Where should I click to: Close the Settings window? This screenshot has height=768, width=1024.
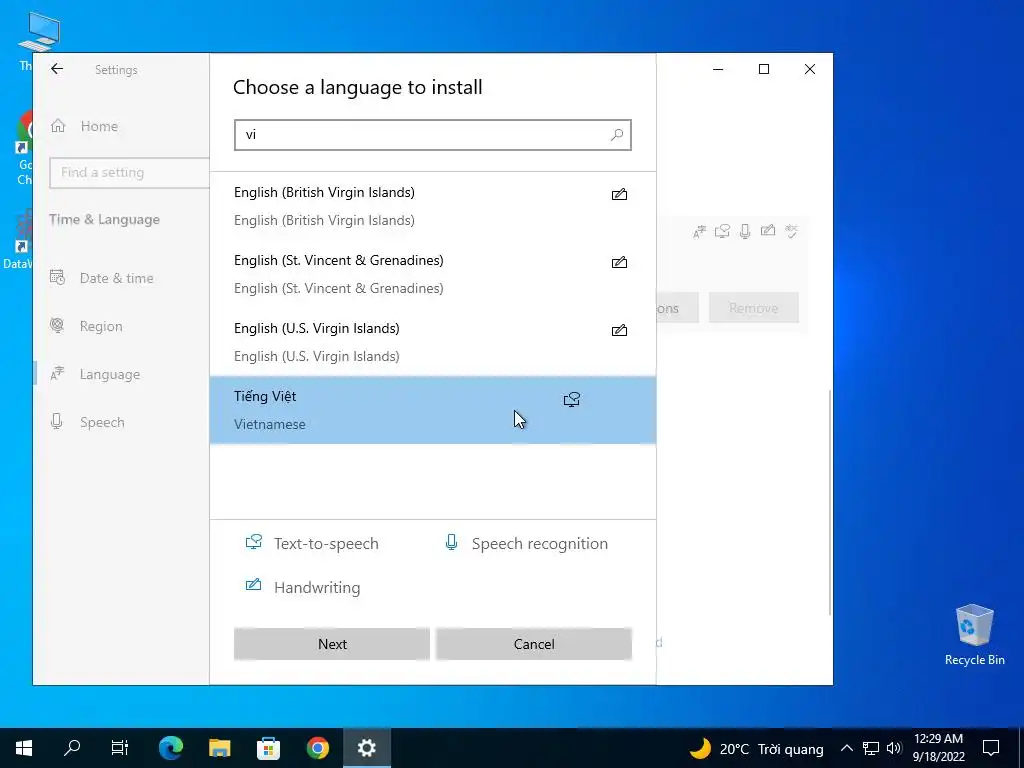pos(810,69)
